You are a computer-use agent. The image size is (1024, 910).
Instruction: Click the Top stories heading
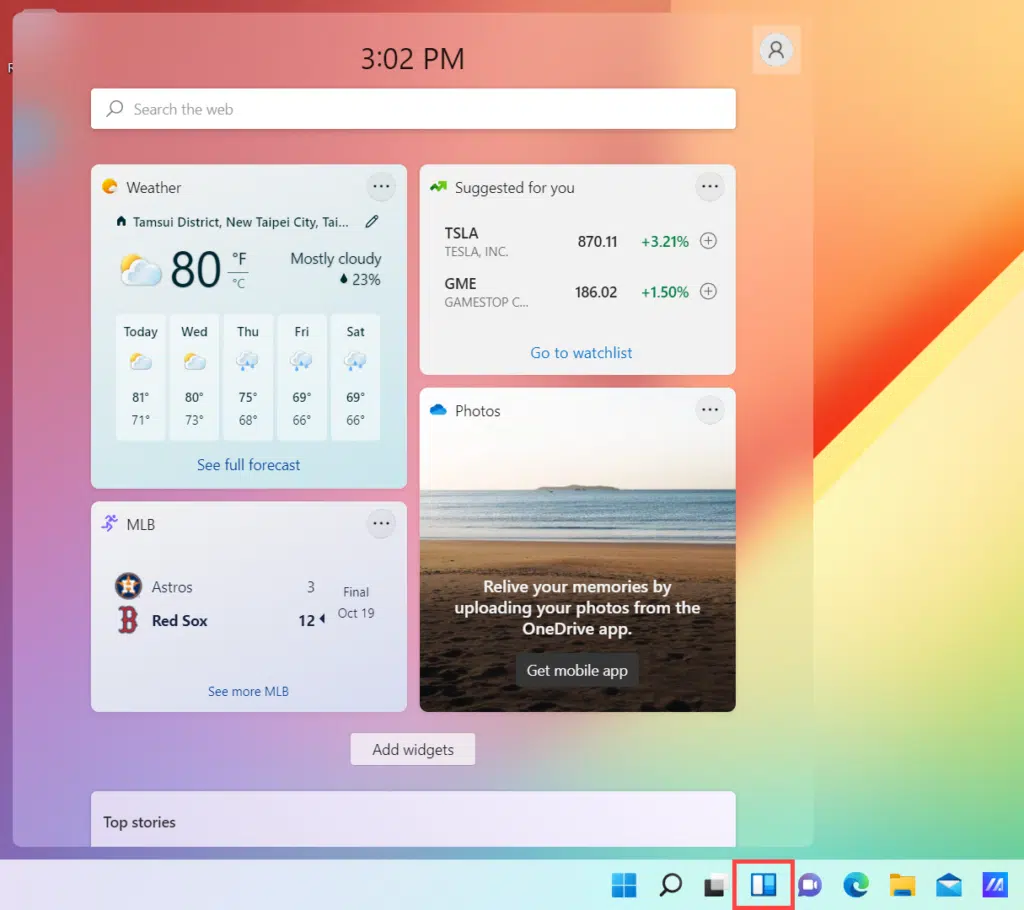click(x=139, y=822)
